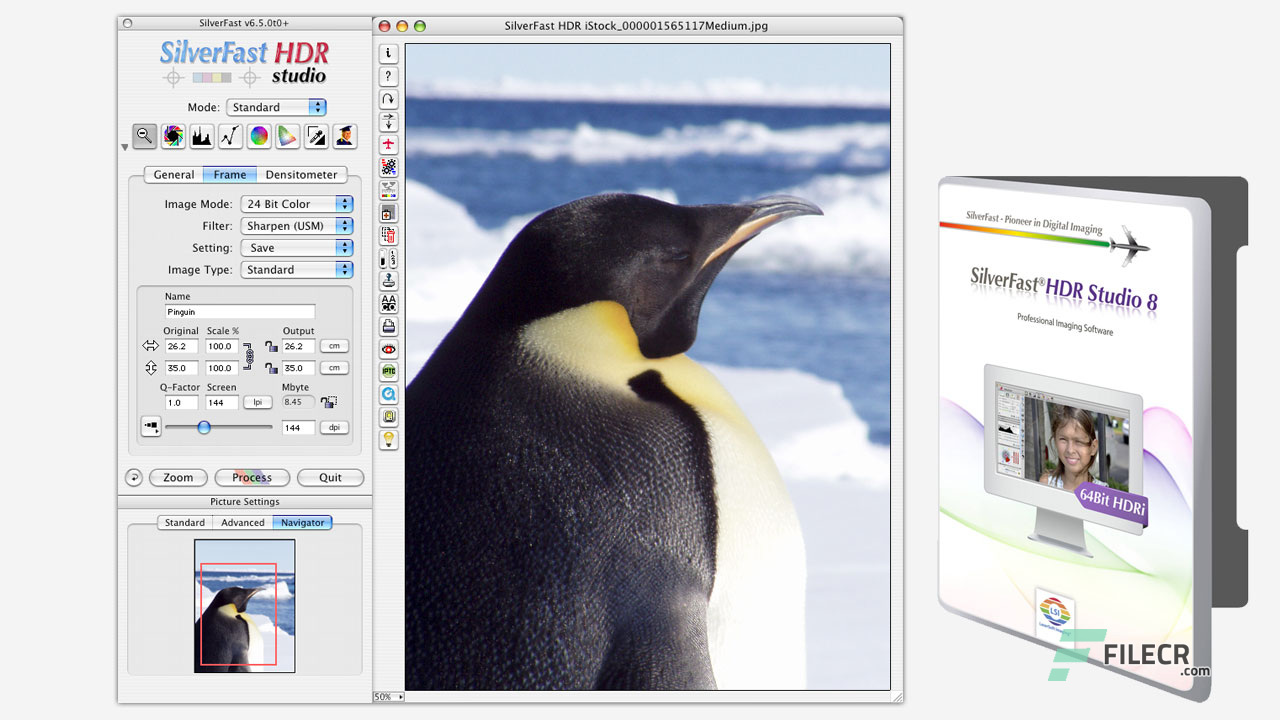Click the dpi resolution unit button

[334, 427]
